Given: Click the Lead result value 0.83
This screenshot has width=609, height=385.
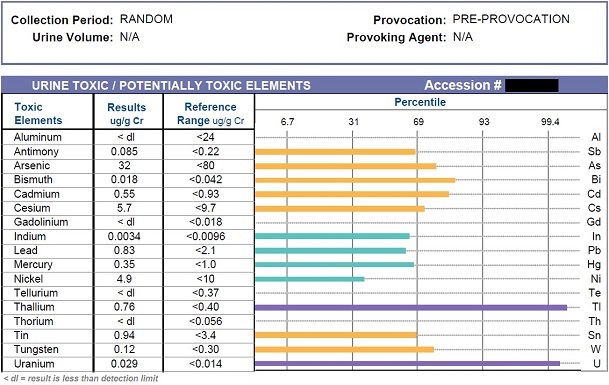Looking at the screenshot, I should coord(124,251).
